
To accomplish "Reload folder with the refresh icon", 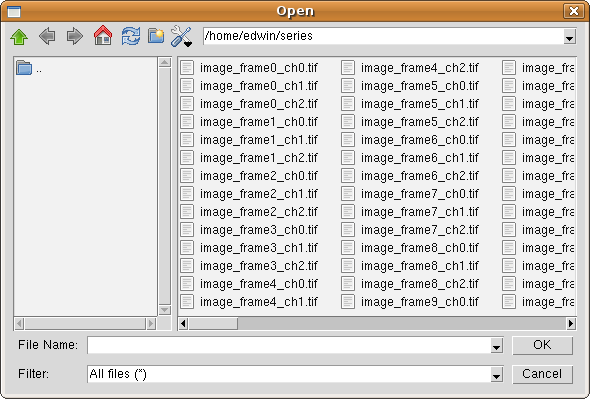I will [131, 37].
